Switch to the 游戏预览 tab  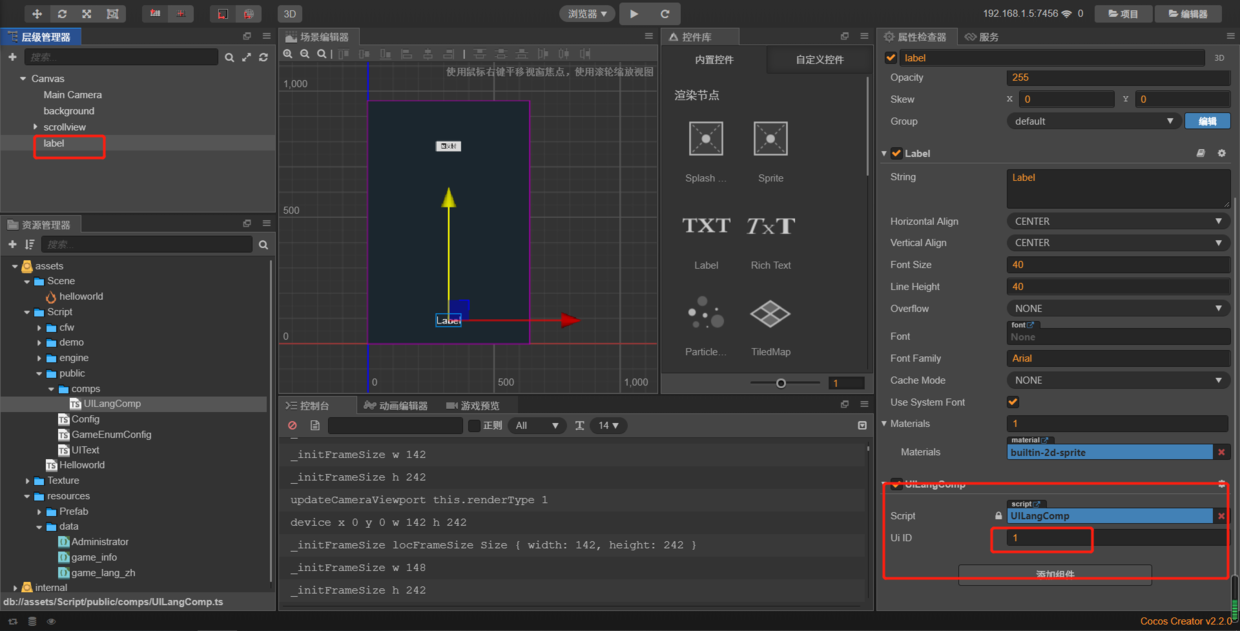[x=472, y=405]
